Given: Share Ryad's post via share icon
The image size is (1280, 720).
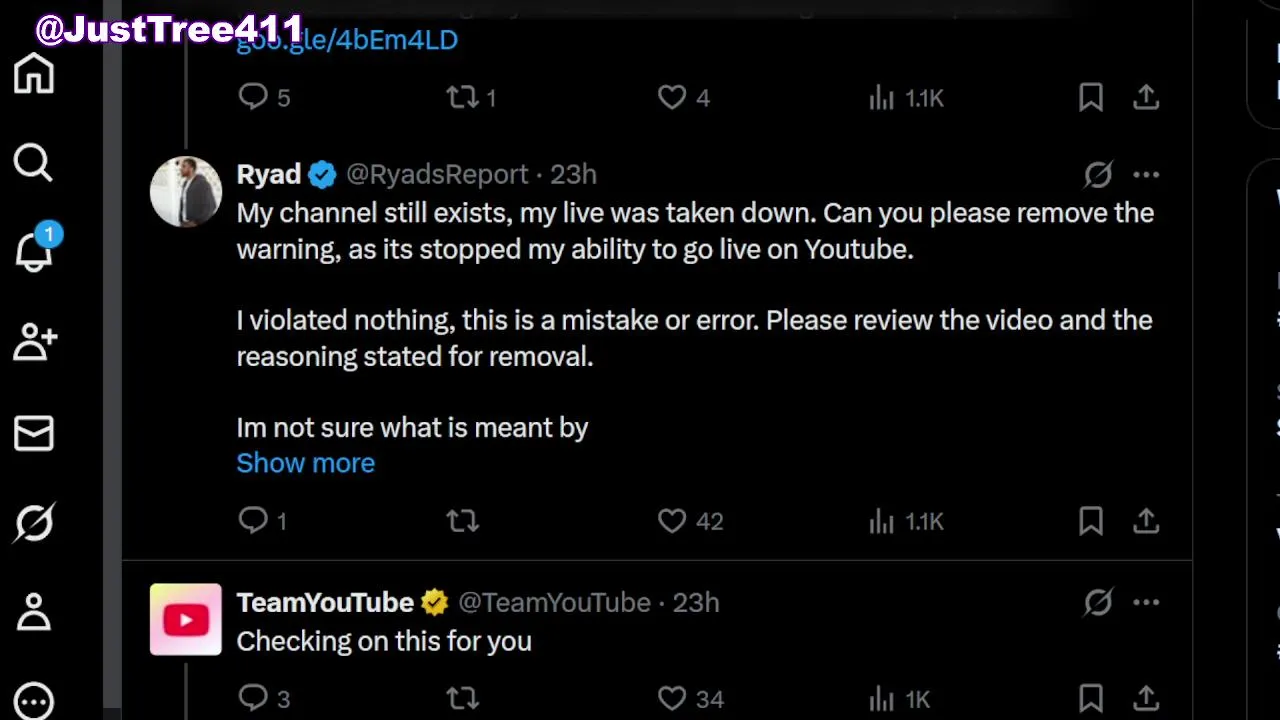Looking at the screenshot, I should point(1146,521).
